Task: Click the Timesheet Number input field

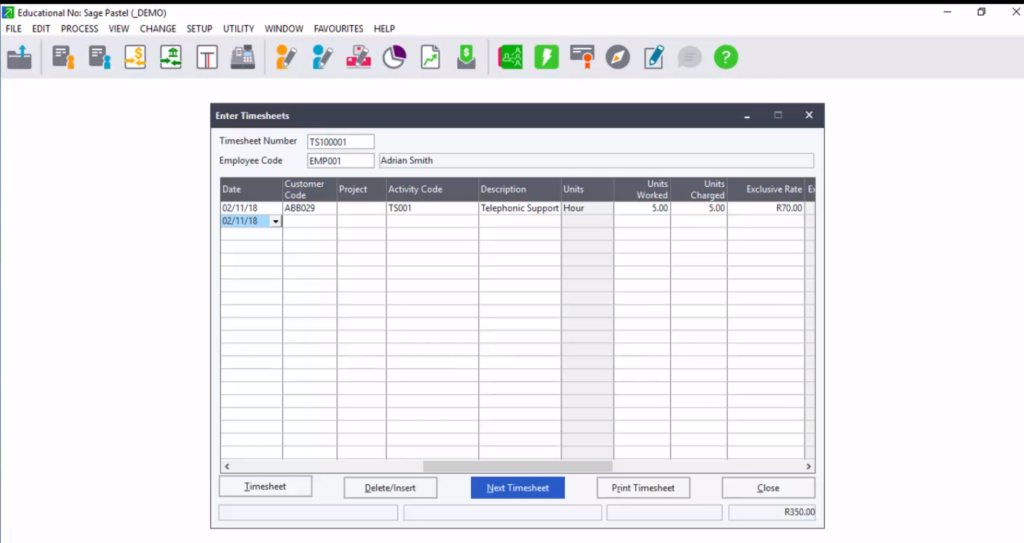Action: tap(340, 142)
